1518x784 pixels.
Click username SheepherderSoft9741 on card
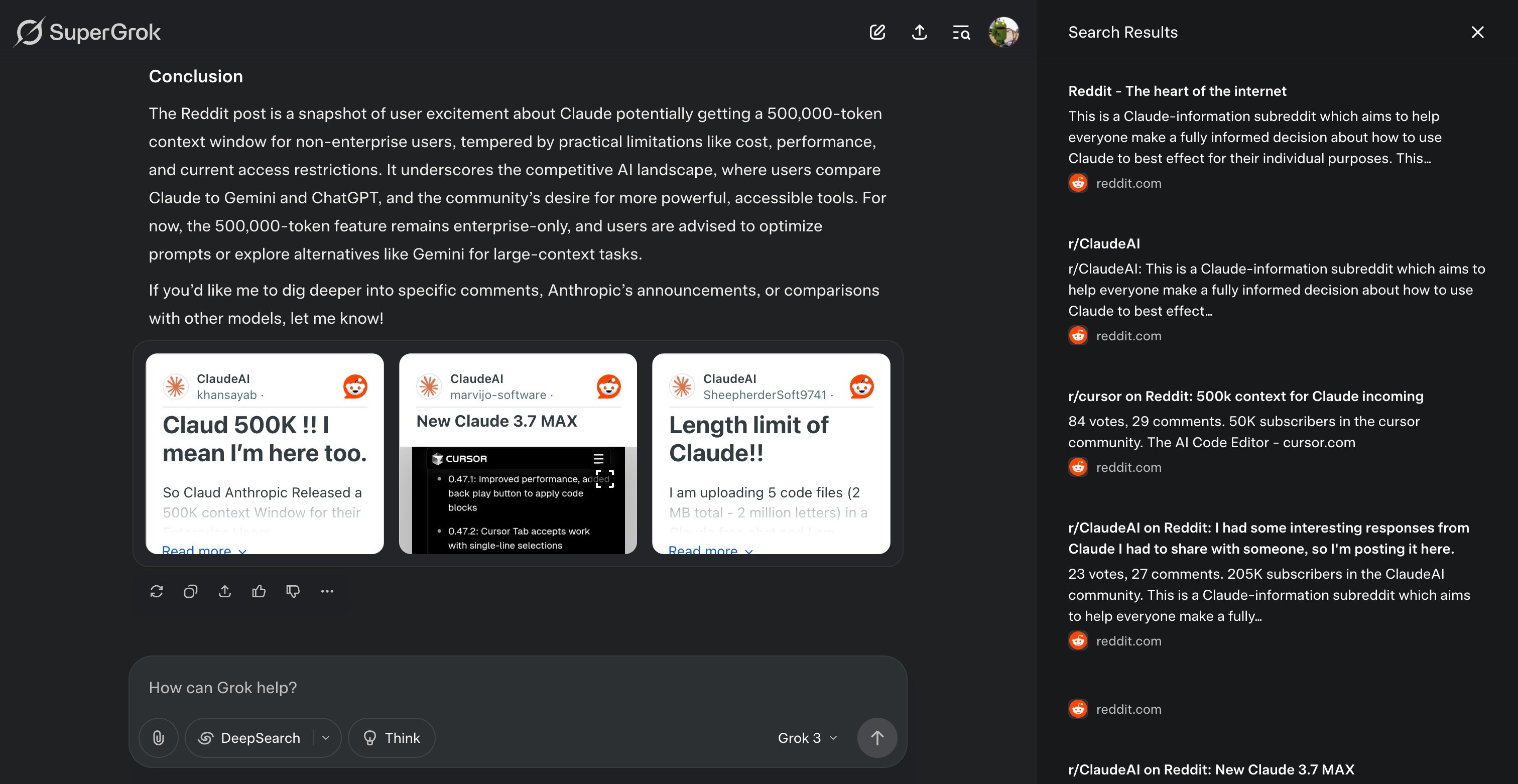pyautogui.click(x=765, y=395)
